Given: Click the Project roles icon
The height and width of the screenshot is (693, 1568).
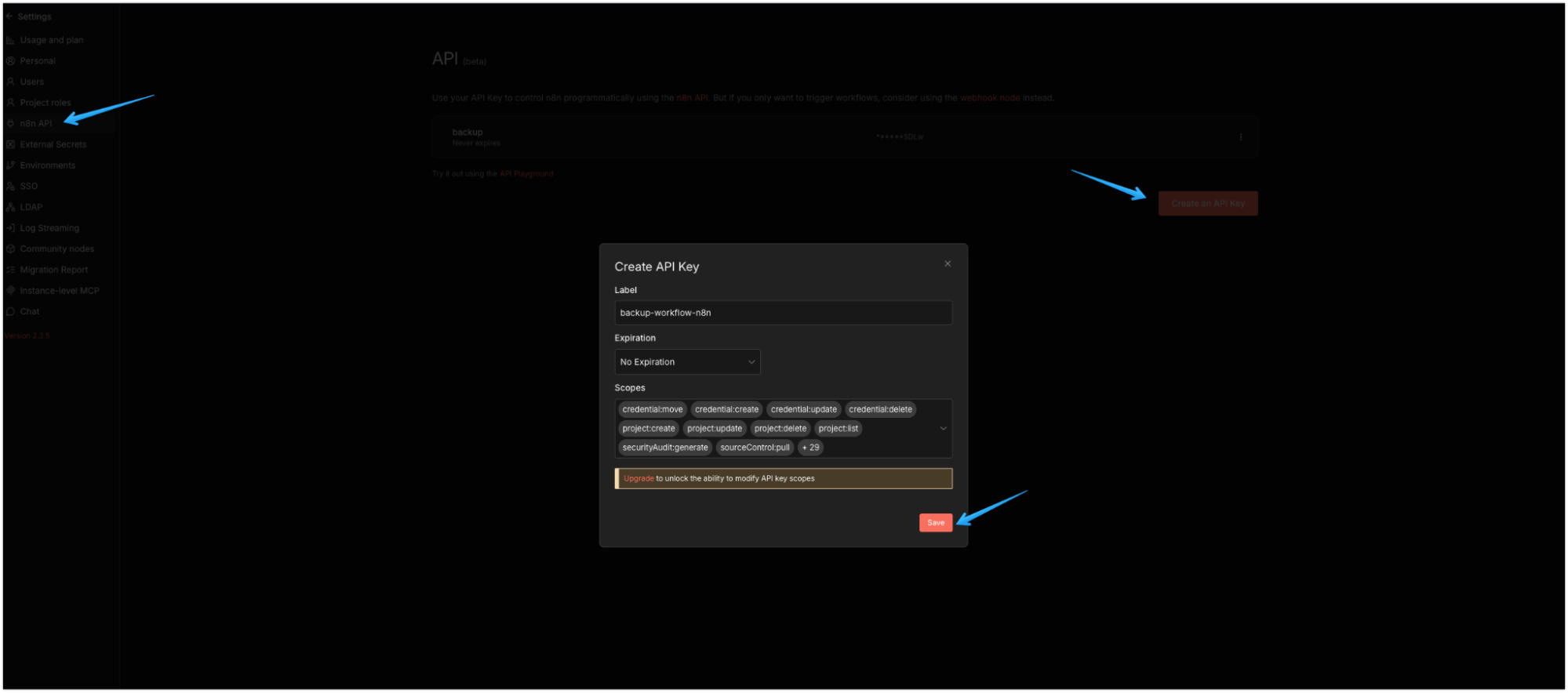Looking at the screenshot, I should coord(11,103).
